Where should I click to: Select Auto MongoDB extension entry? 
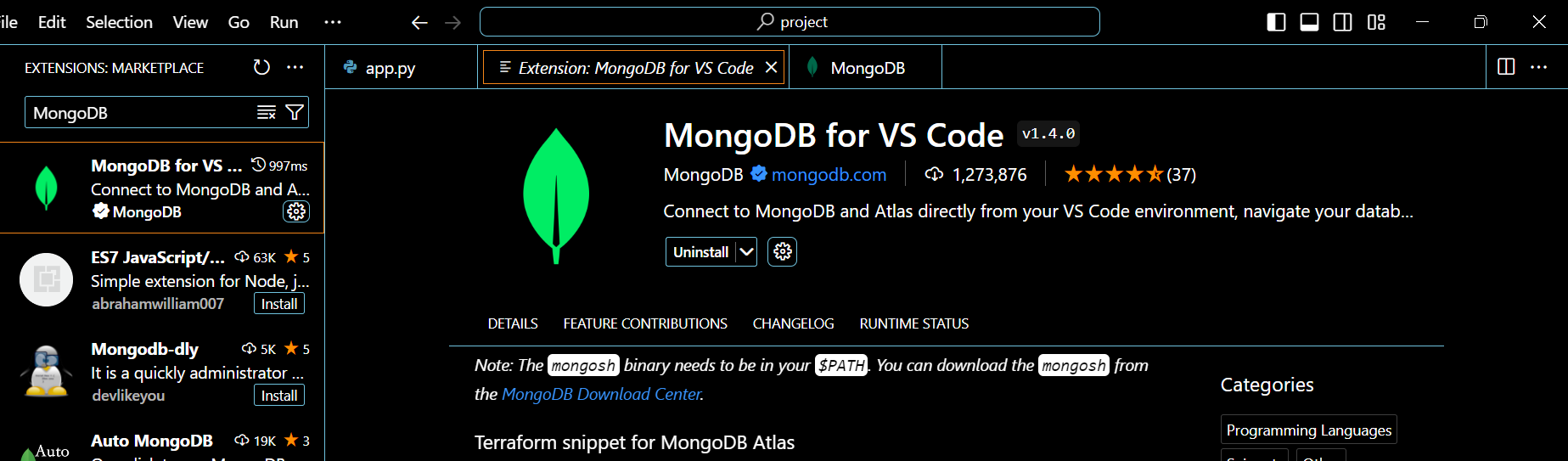[162, 440]
